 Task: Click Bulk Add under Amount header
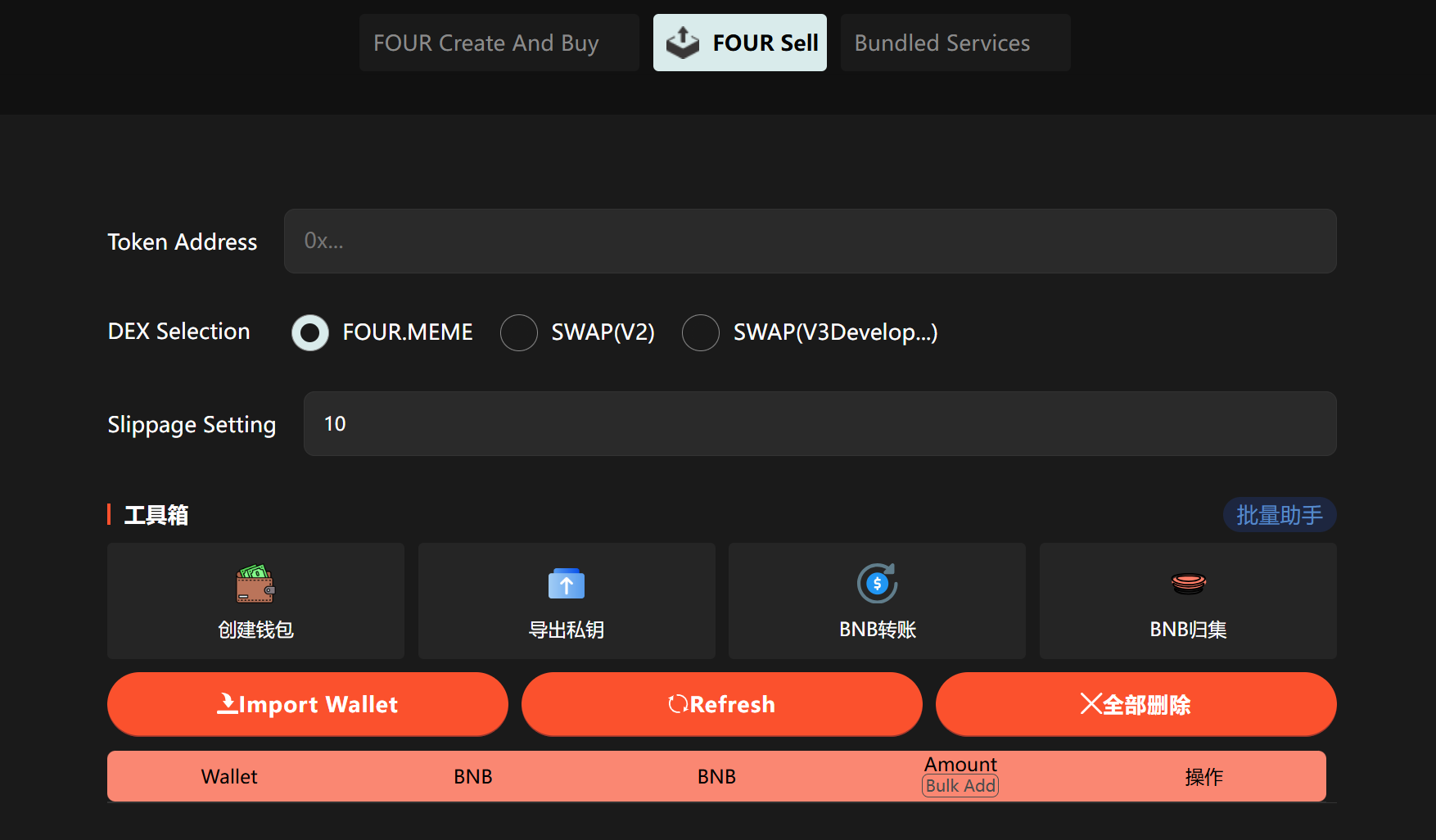tap(960, 786)
